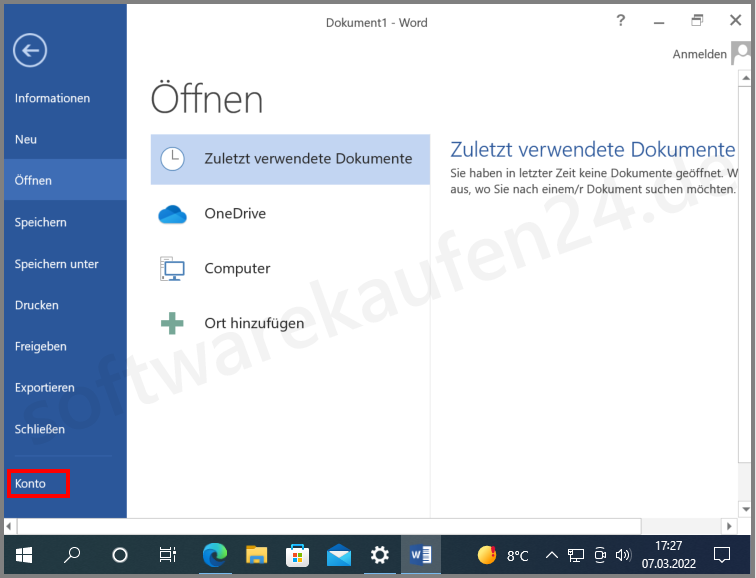Click the Neu menu entry
Screen dimensions: 756x578
coord(26,140)
